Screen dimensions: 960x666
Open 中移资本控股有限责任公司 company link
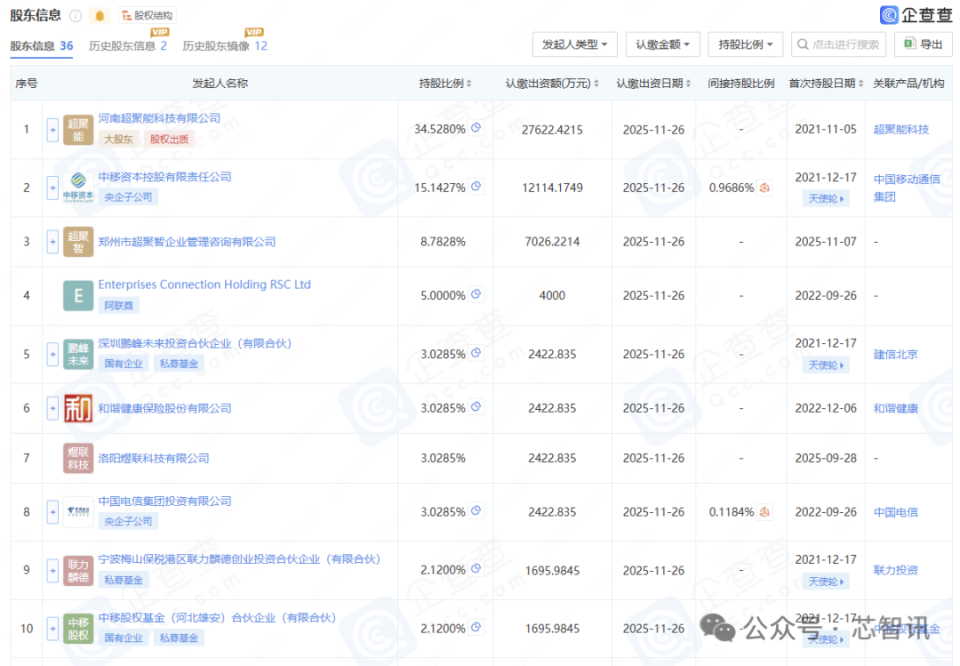pos(165,177)
